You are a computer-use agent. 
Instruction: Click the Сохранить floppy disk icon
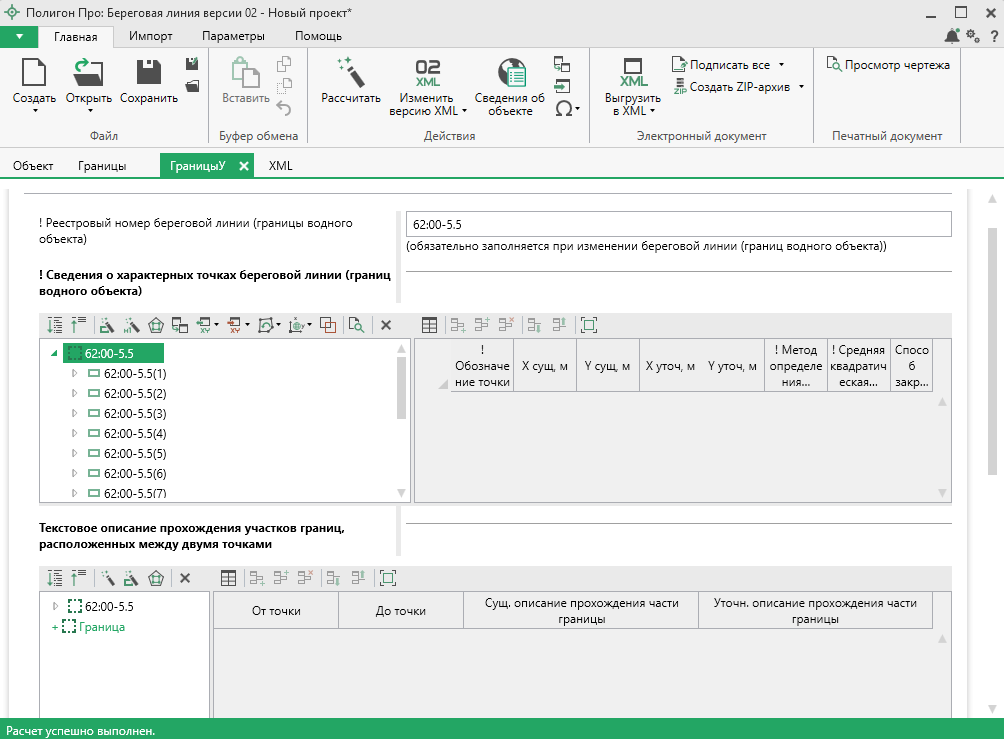149,73
